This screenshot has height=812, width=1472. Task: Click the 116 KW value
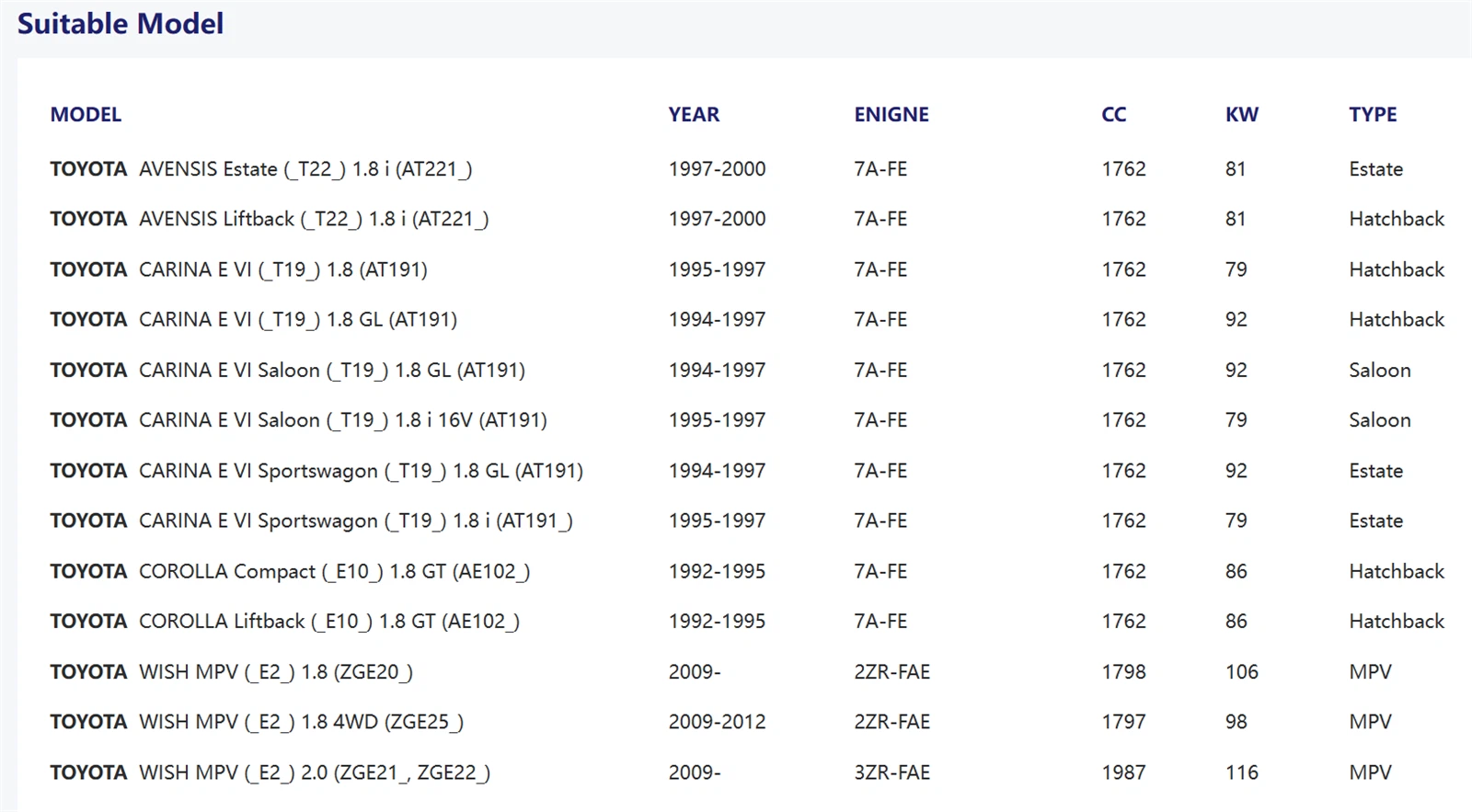1242,772
